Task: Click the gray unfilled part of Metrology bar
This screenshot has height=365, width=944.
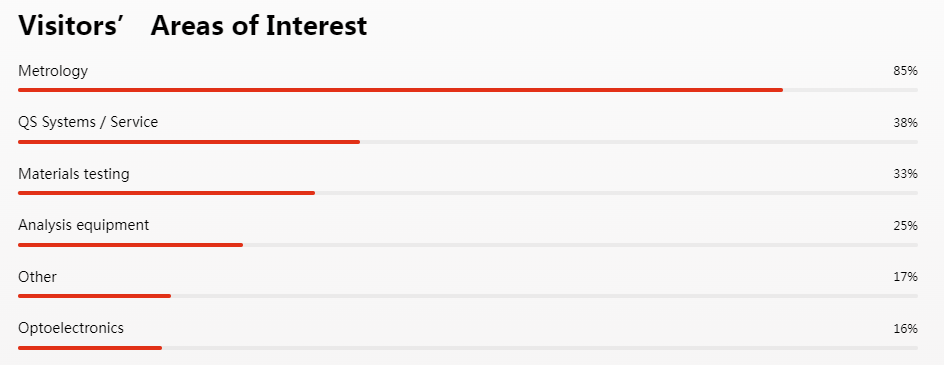Action: pyautogui.click(x=851, y=90)
